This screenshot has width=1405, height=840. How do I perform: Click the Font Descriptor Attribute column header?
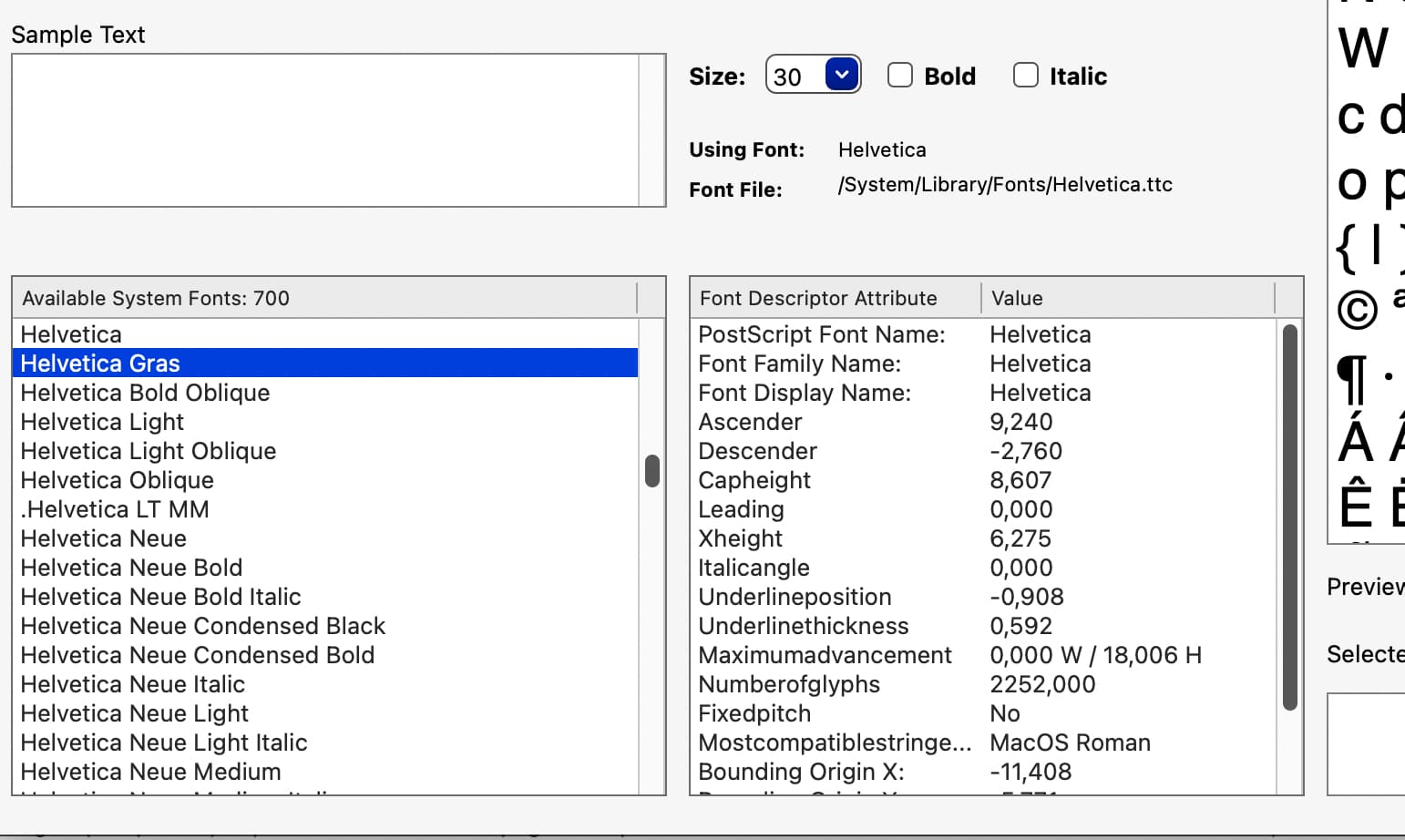click(x=836, y=298)
